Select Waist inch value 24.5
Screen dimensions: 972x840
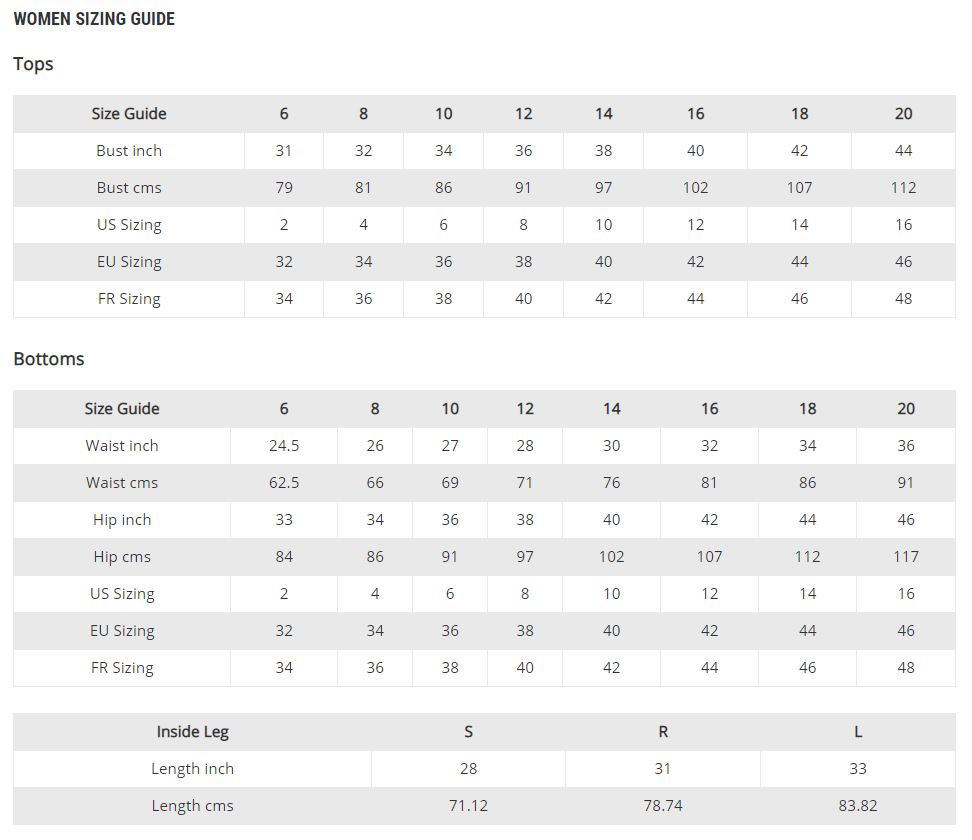(284, 446)
